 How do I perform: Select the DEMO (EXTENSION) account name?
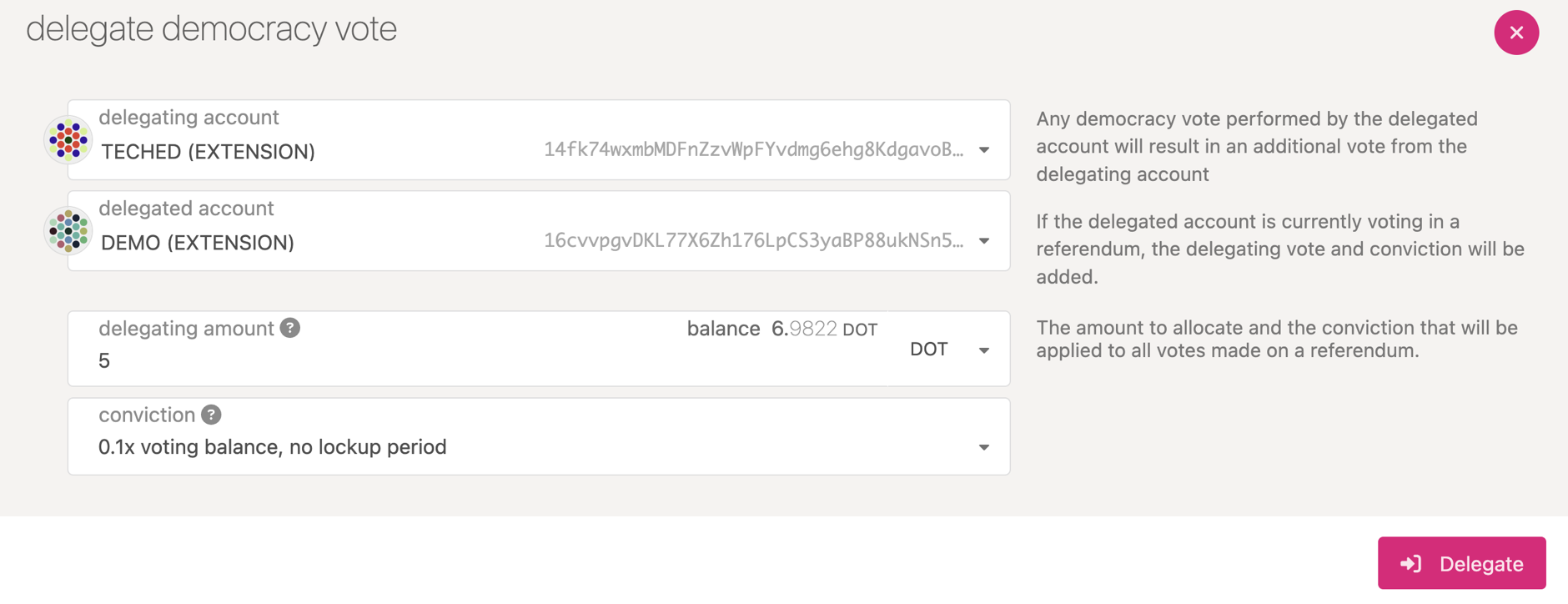tap(198, 243)
